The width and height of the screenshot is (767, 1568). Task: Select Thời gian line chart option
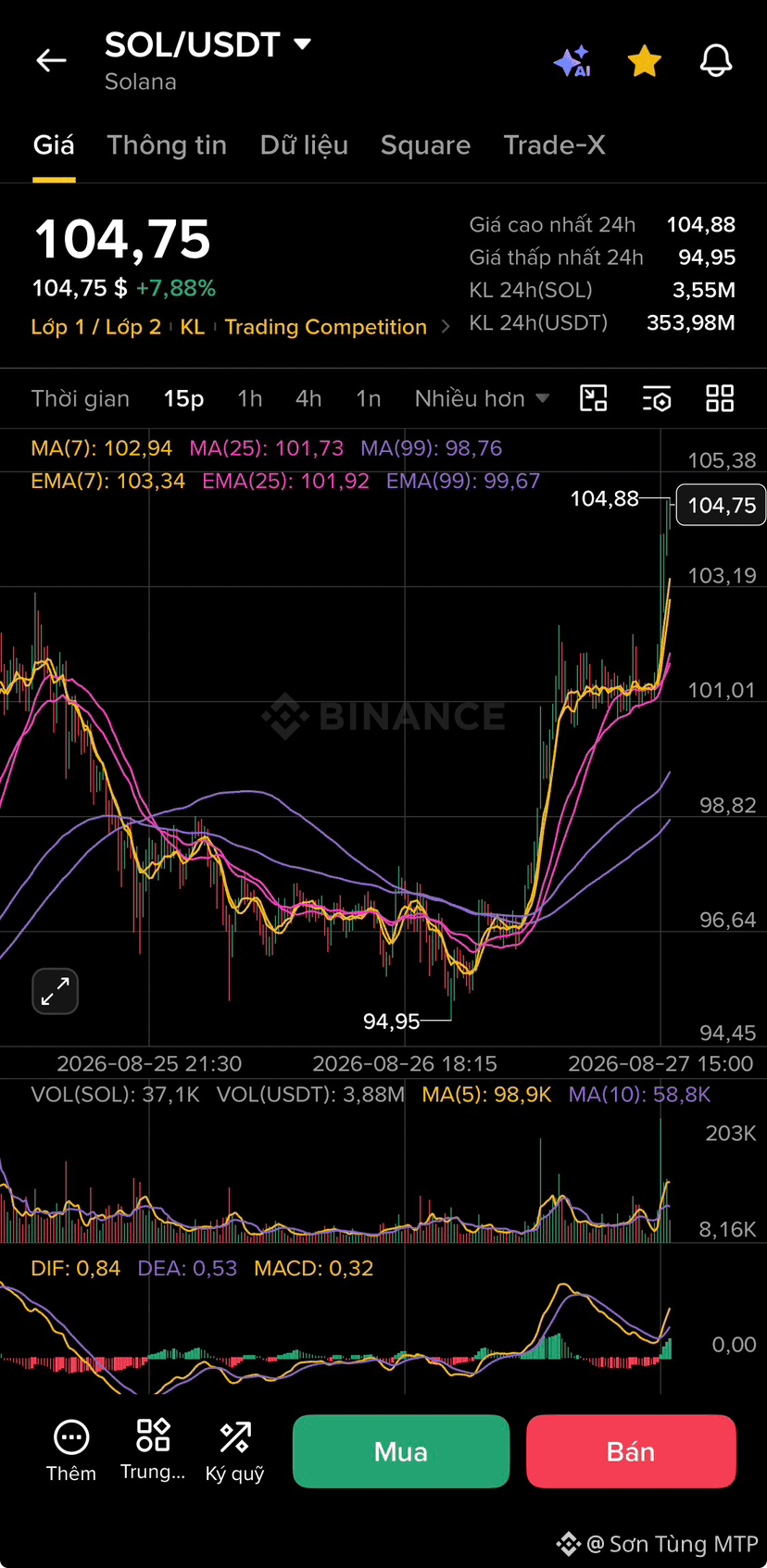click(81, 399)
